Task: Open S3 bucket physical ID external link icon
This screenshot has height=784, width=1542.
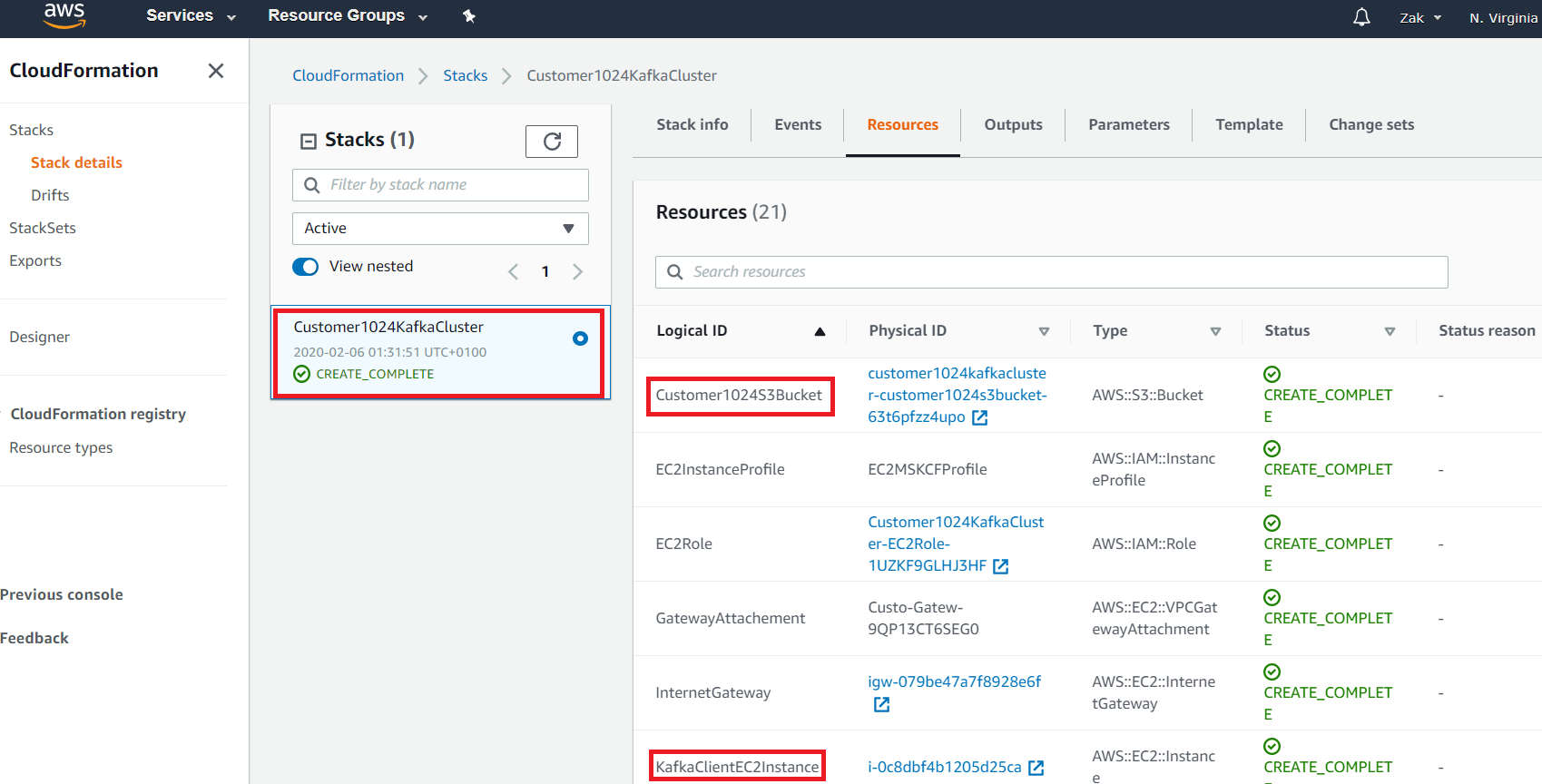Action: pos(980,417)
